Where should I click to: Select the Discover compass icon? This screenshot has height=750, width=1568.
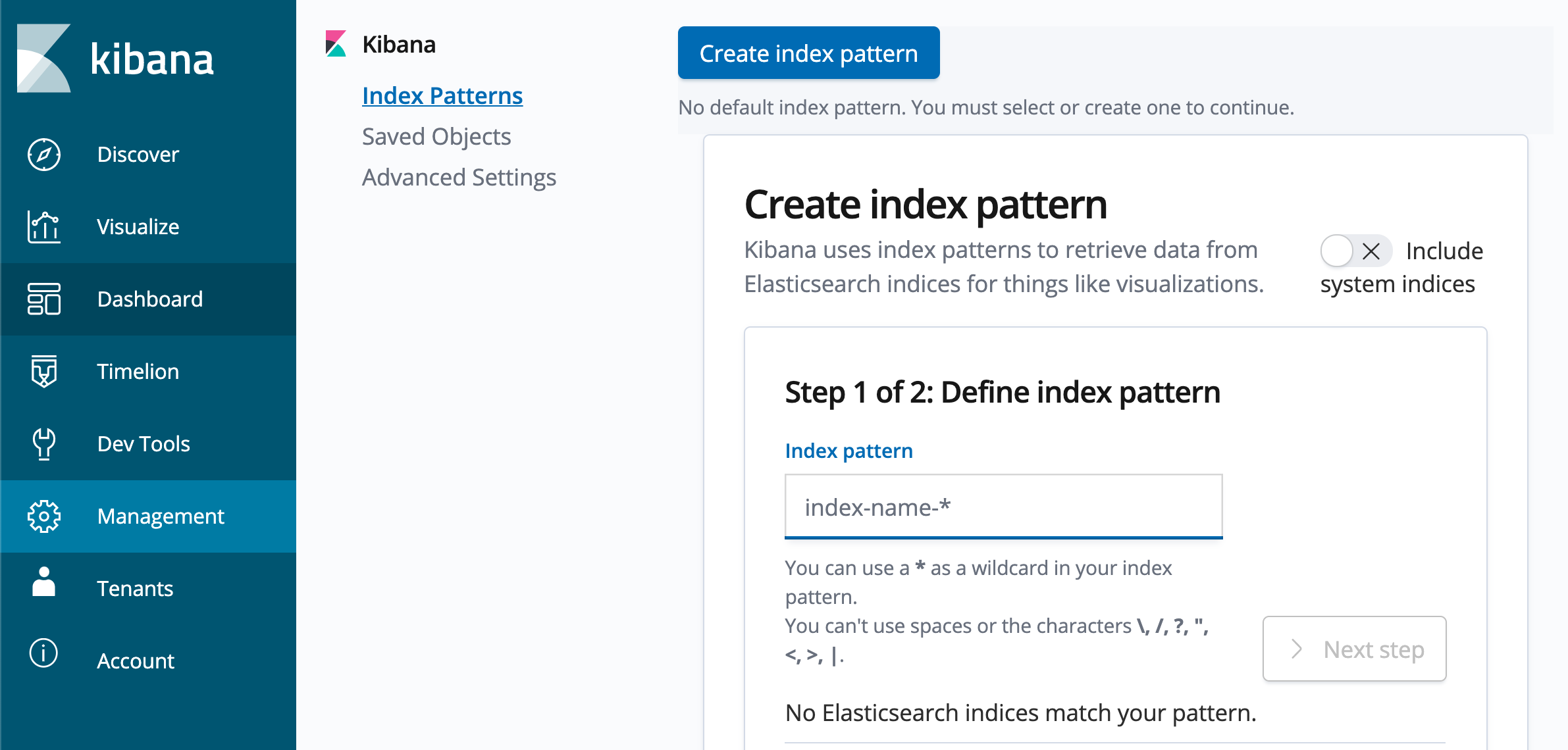click(x=43, y=155)
